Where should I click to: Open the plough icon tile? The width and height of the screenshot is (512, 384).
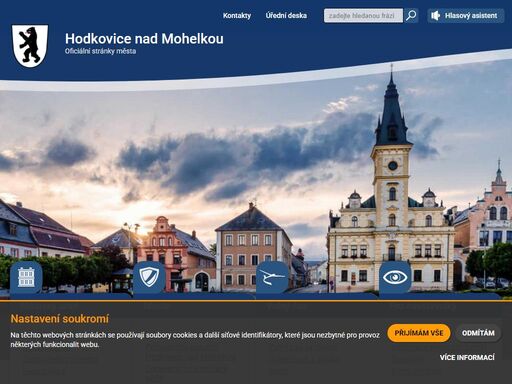pyautogui.click(x=272, y=277)
